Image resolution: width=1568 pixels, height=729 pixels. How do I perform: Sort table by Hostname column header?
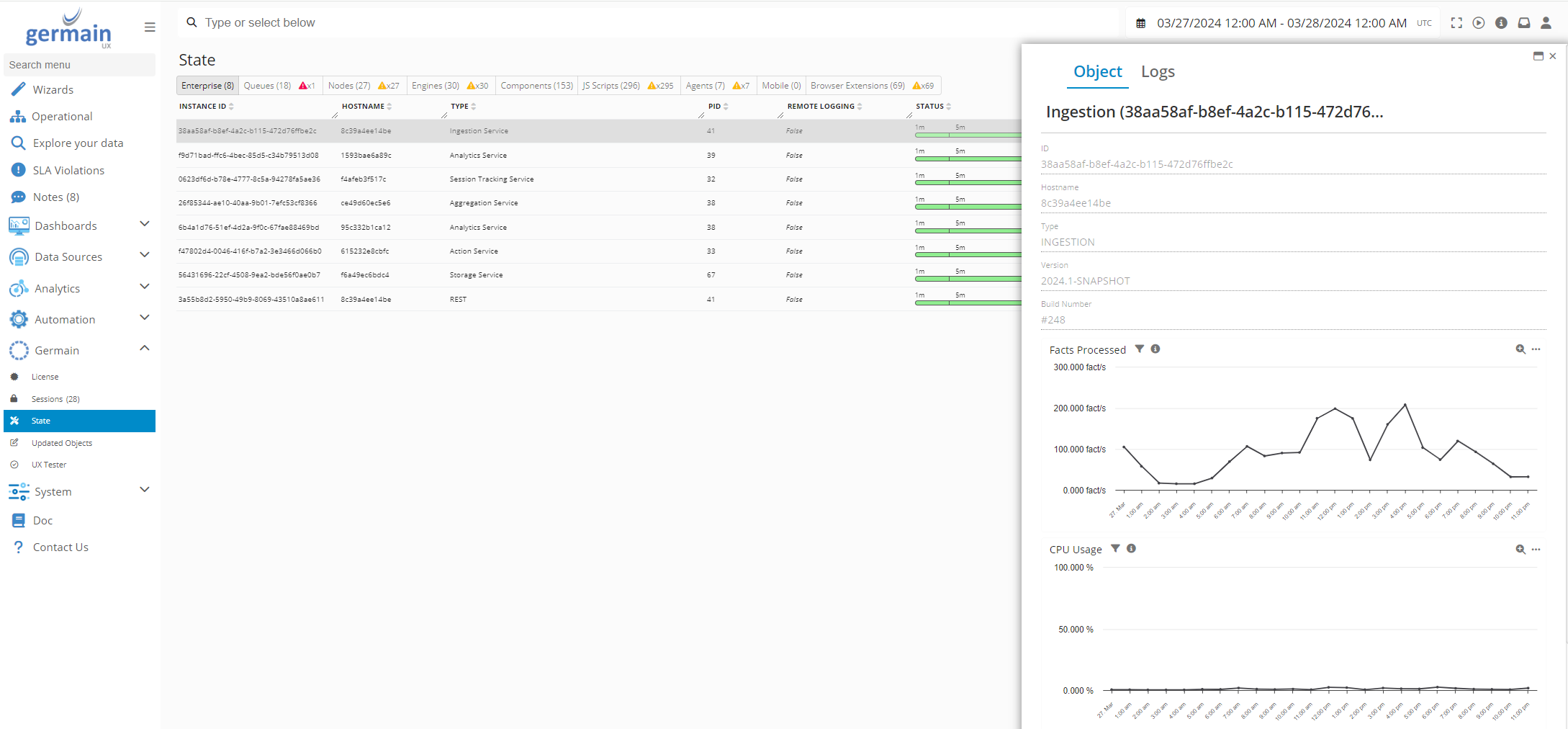pos(363,107)
